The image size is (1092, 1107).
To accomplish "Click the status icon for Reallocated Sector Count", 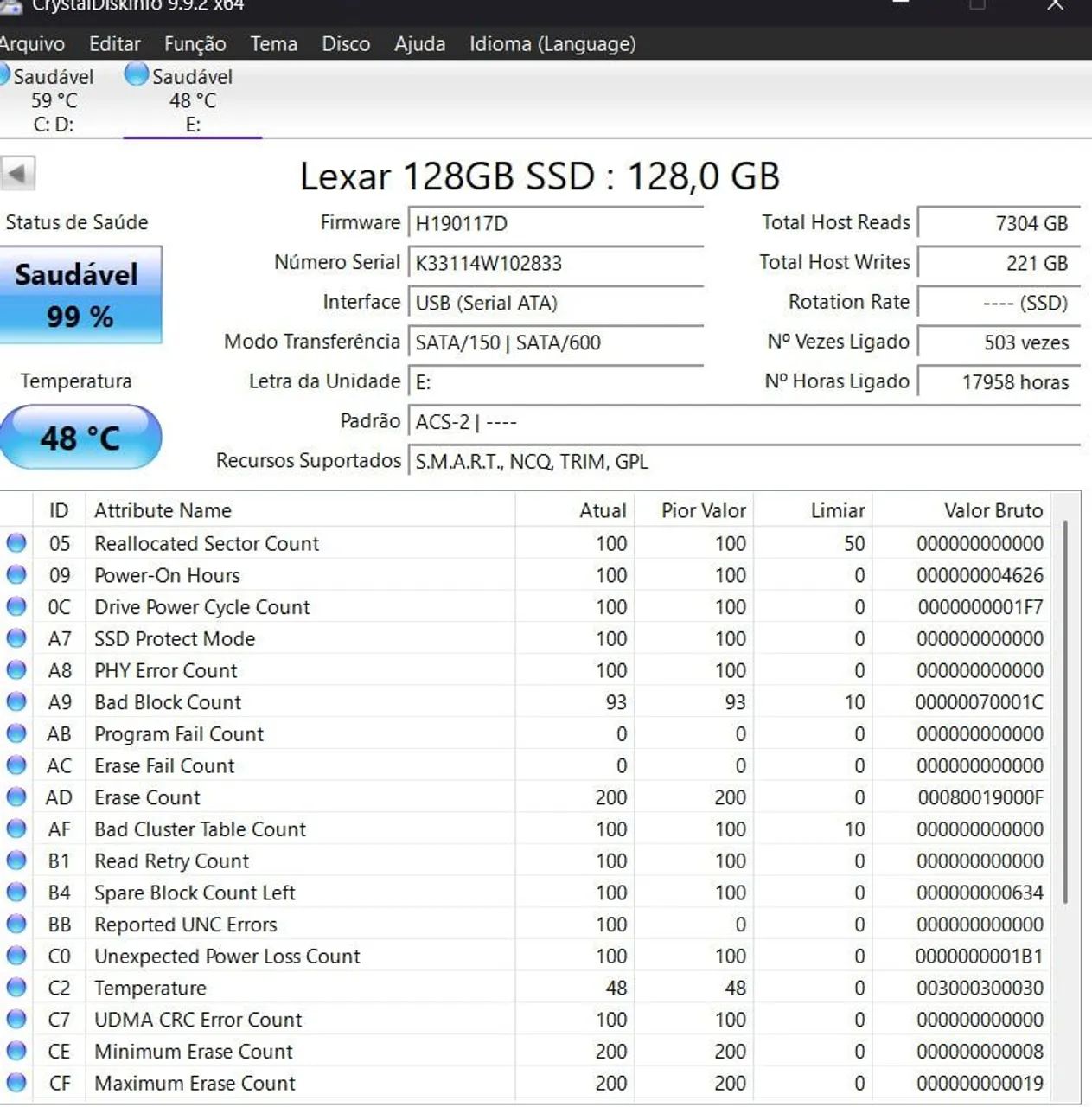I will coord(16,543).
